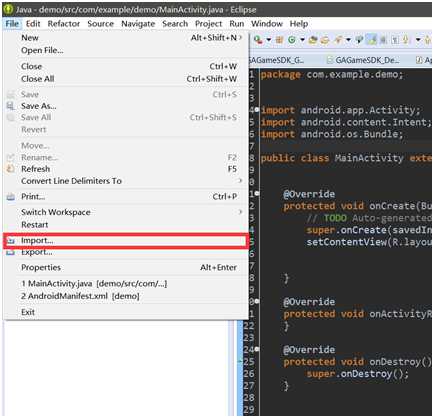The width and height of the screenshot is (434, 418).
Task: Click code line super.onDestroy() in editor
Action: click(x=357, y=374)
